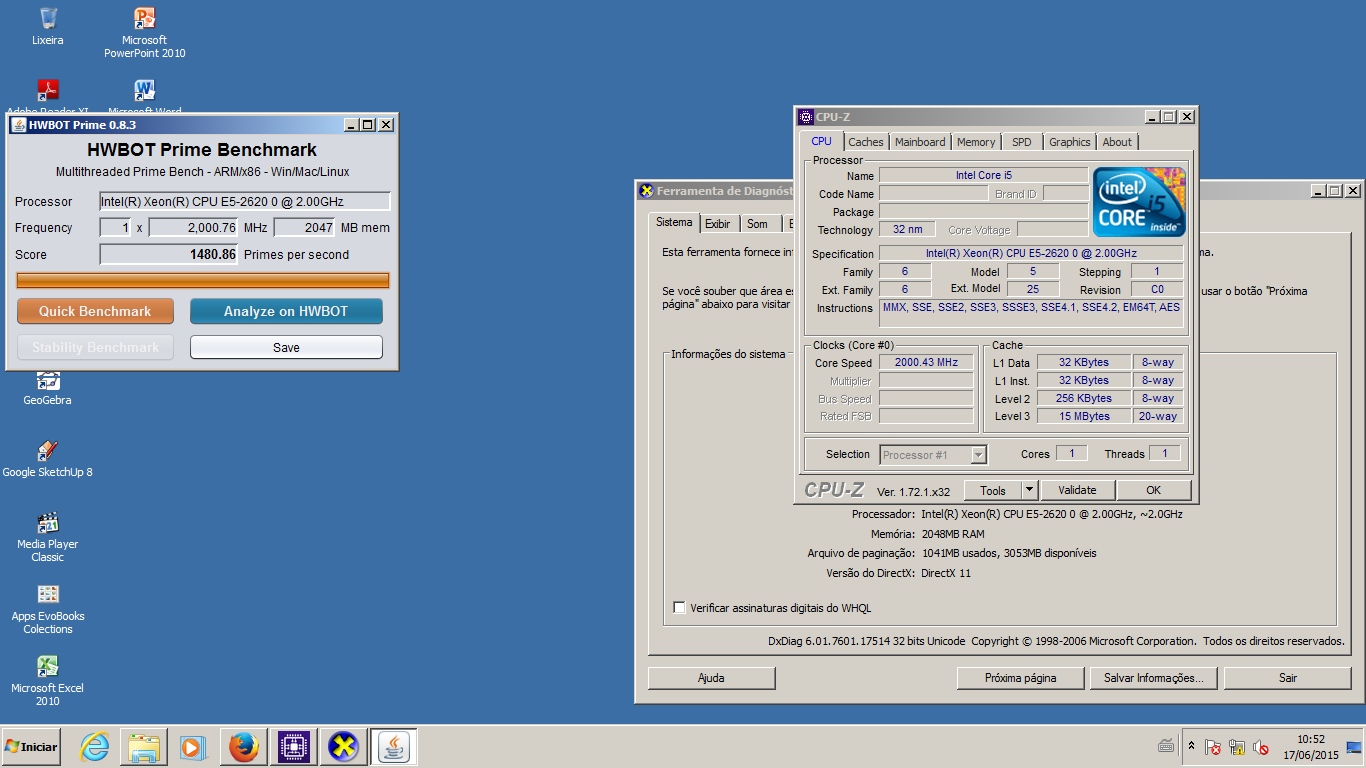The height and width of the screenshot is (768, 1366).
Task: Click the Iniciar start button
Action: (30, 747)
